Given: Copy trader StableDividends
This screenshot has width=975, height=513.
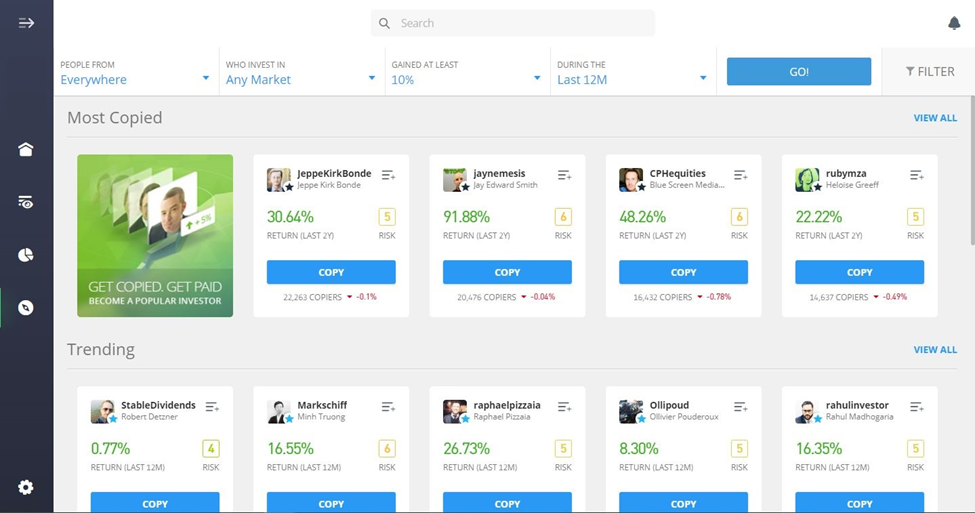Looking at the screenshot, I should (x=155, y=502).
